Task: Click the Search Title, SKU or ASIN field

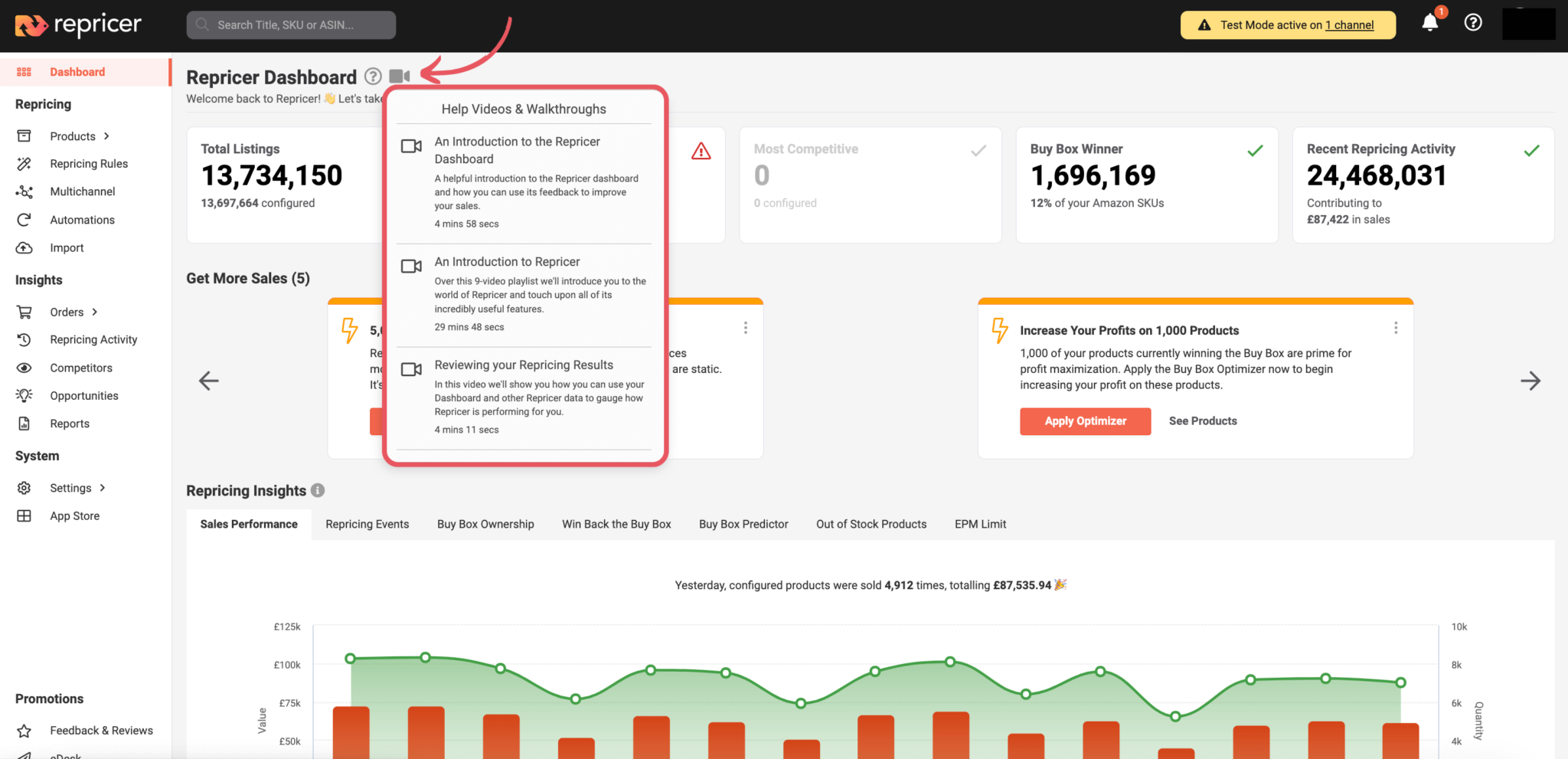Action: (x=291, y=25)
